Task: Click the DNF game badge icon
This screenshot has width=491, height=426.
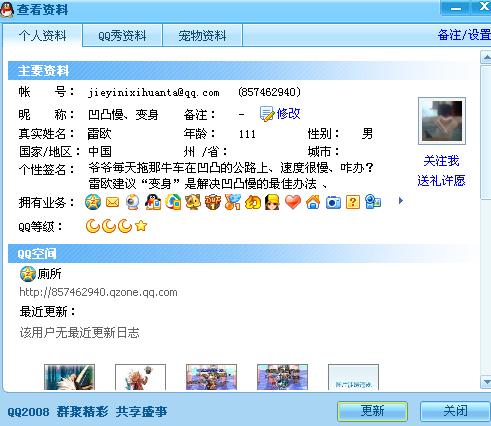Action: click(213, 202)
